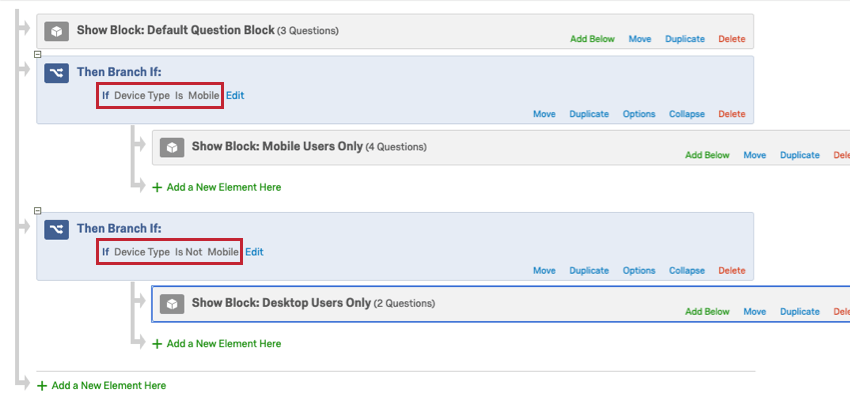Click the Desktop Users Only block cube icon

172,304
